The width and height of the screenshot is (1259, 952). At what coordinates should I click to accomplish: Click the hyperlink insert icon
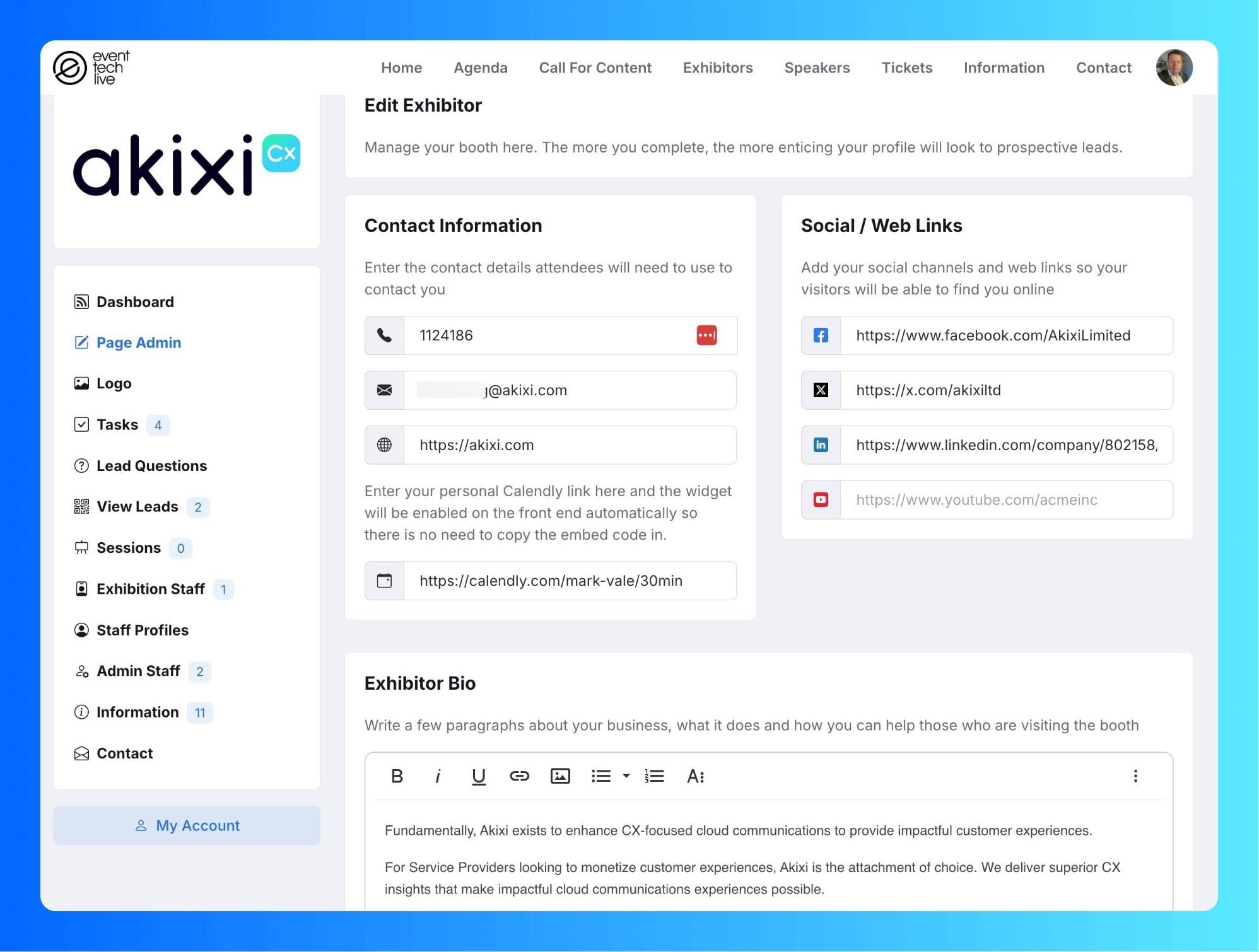click(x=519, y=775)
